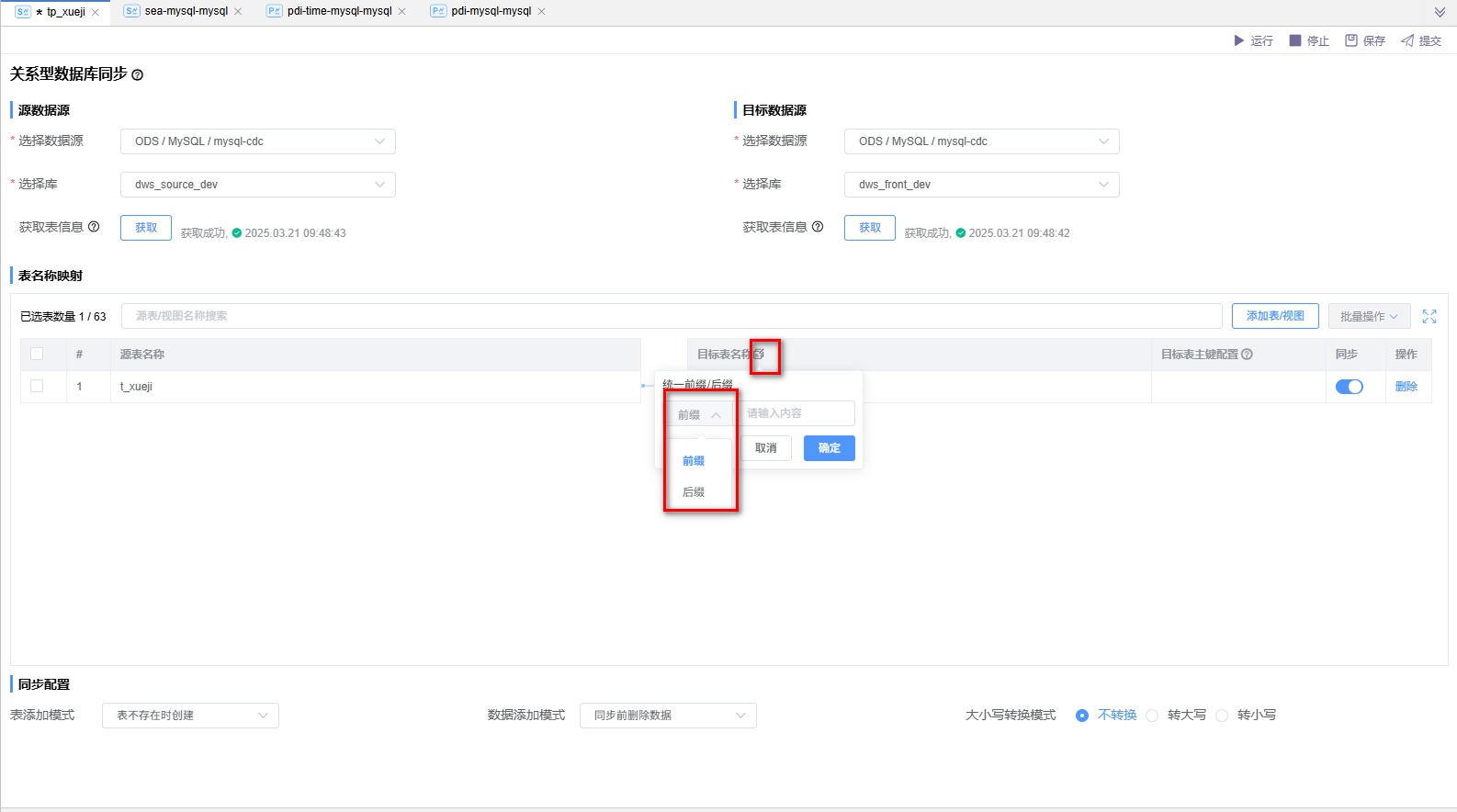Screen dimensions: 1457x812
Task: Click the source table name search field
Action: pos(671,316)
